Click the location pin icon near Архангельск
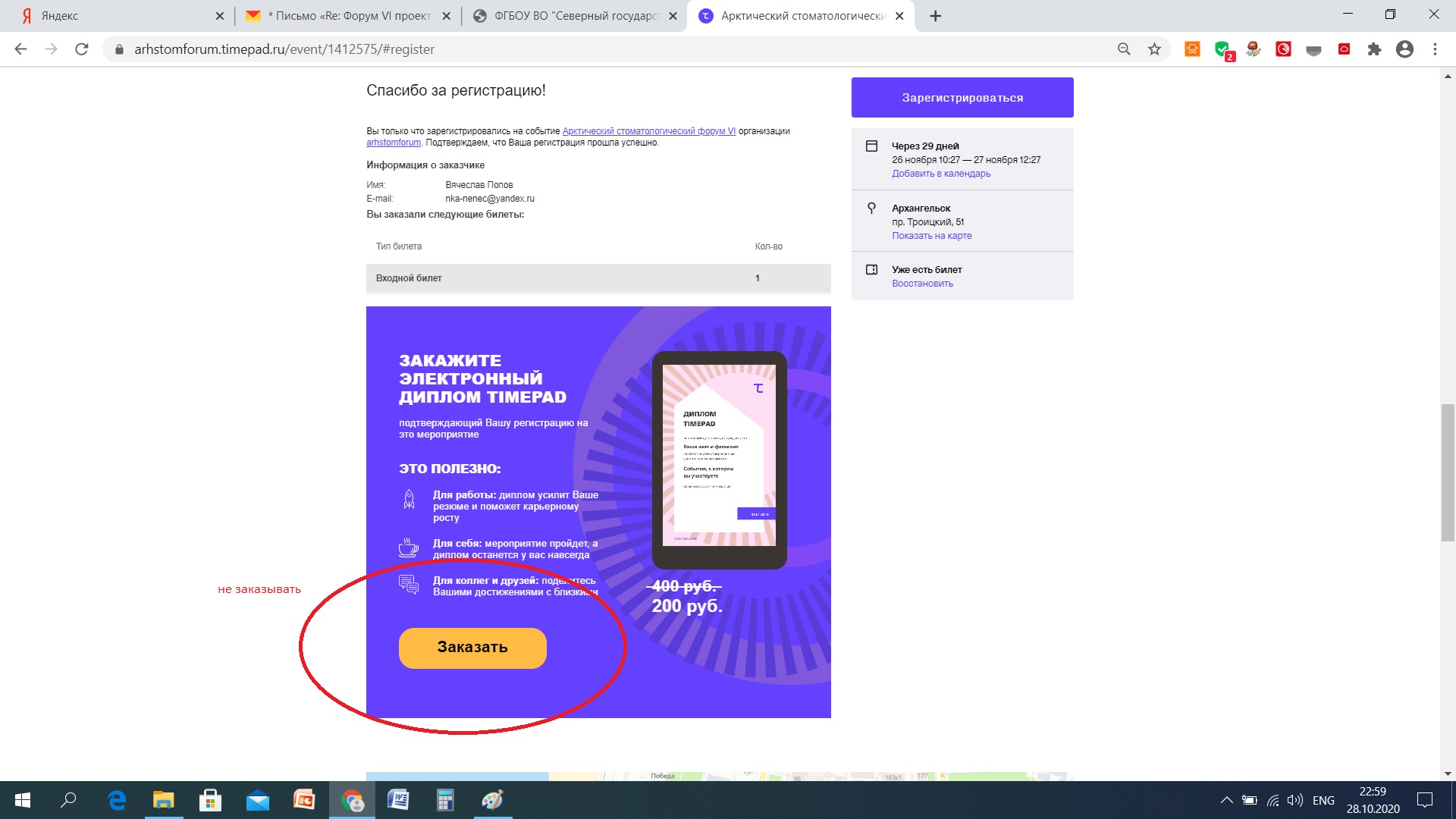 point(871,208)
